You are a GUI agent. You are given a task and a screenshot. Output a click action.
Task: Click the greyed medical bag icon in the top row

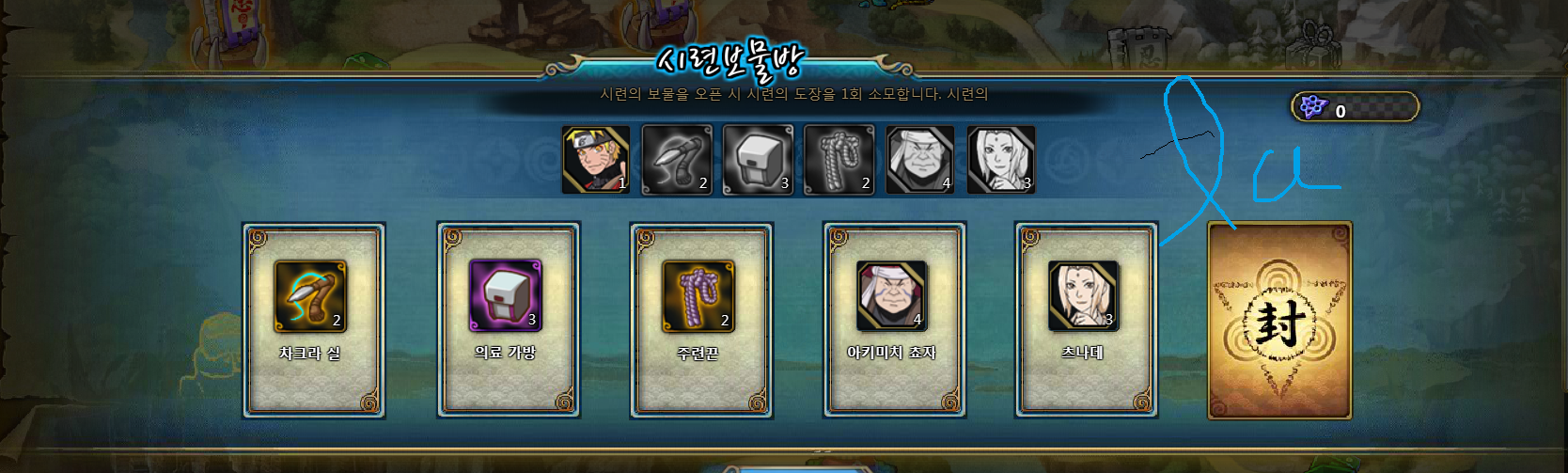click(758, 160)
